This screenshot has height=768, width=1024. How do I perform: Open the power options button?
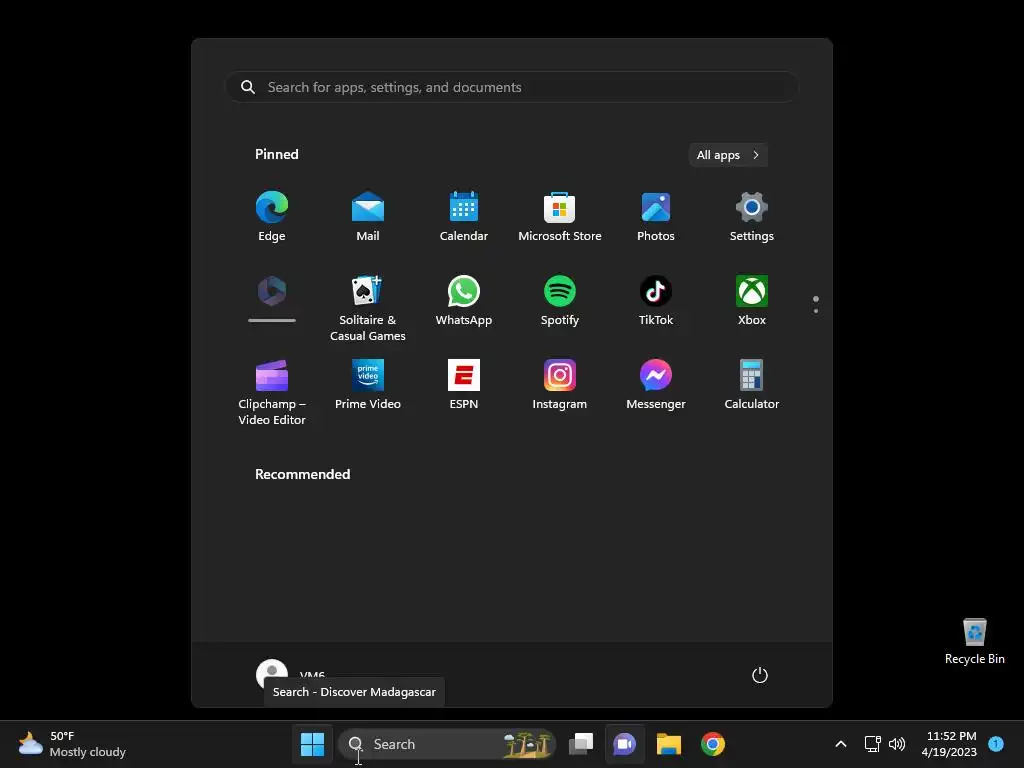(x=760, y=675)
